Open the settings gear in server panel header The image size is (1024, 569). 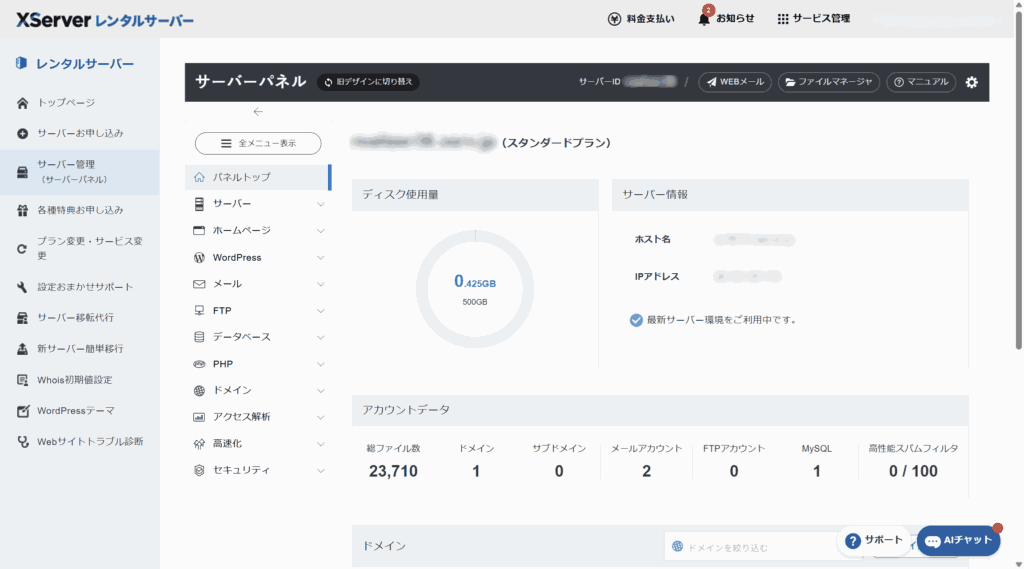[x=971, y=82]
